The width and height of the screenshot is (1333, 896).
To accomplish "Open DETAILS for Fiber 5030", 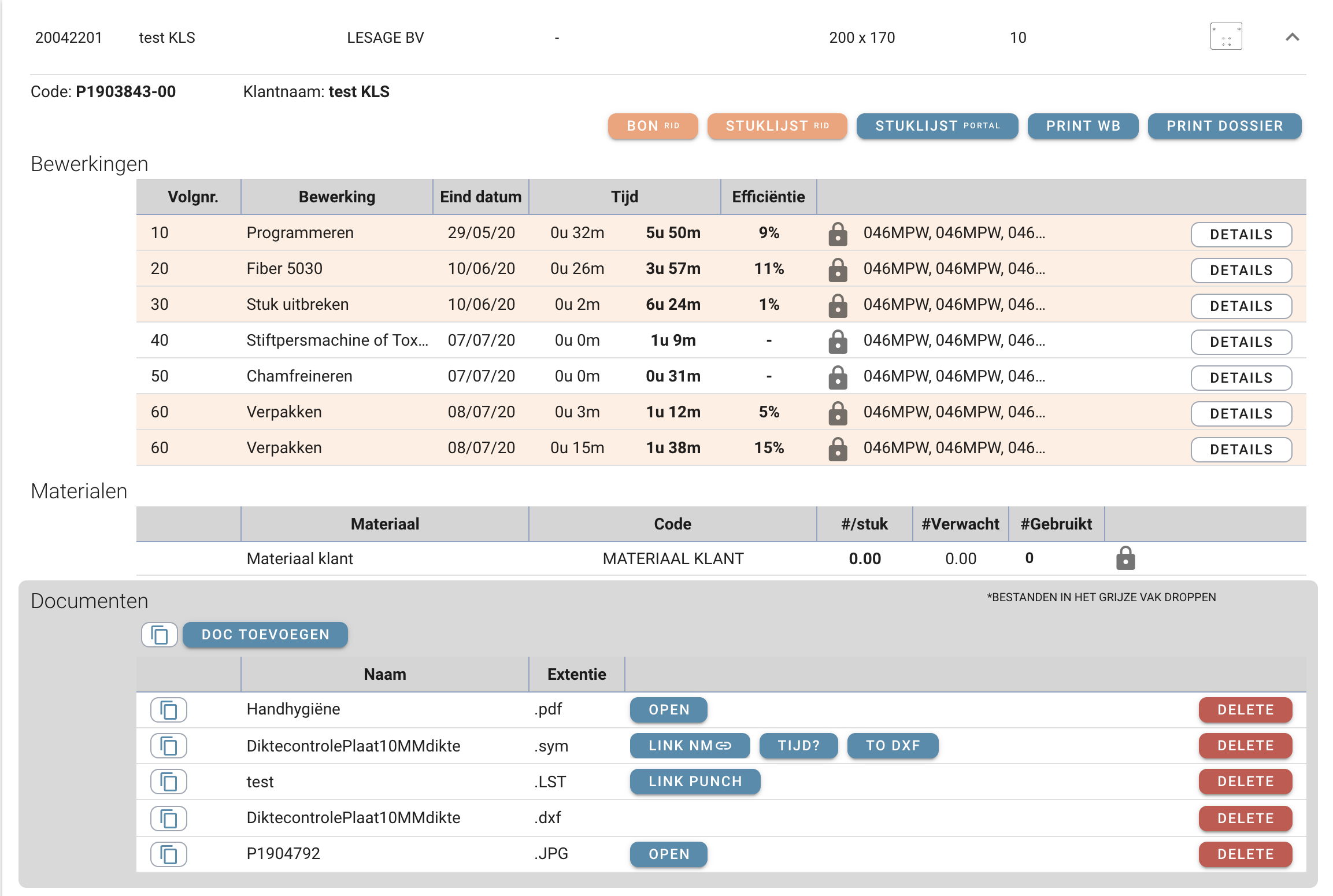I will point(1242,270).
